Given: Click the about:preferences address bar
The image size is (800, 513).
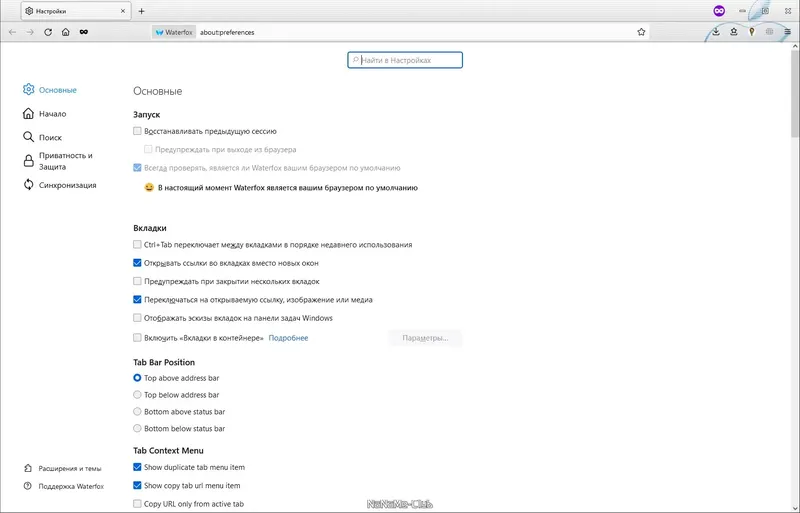Looking at the screenshot, I should (x=401, y=32).
